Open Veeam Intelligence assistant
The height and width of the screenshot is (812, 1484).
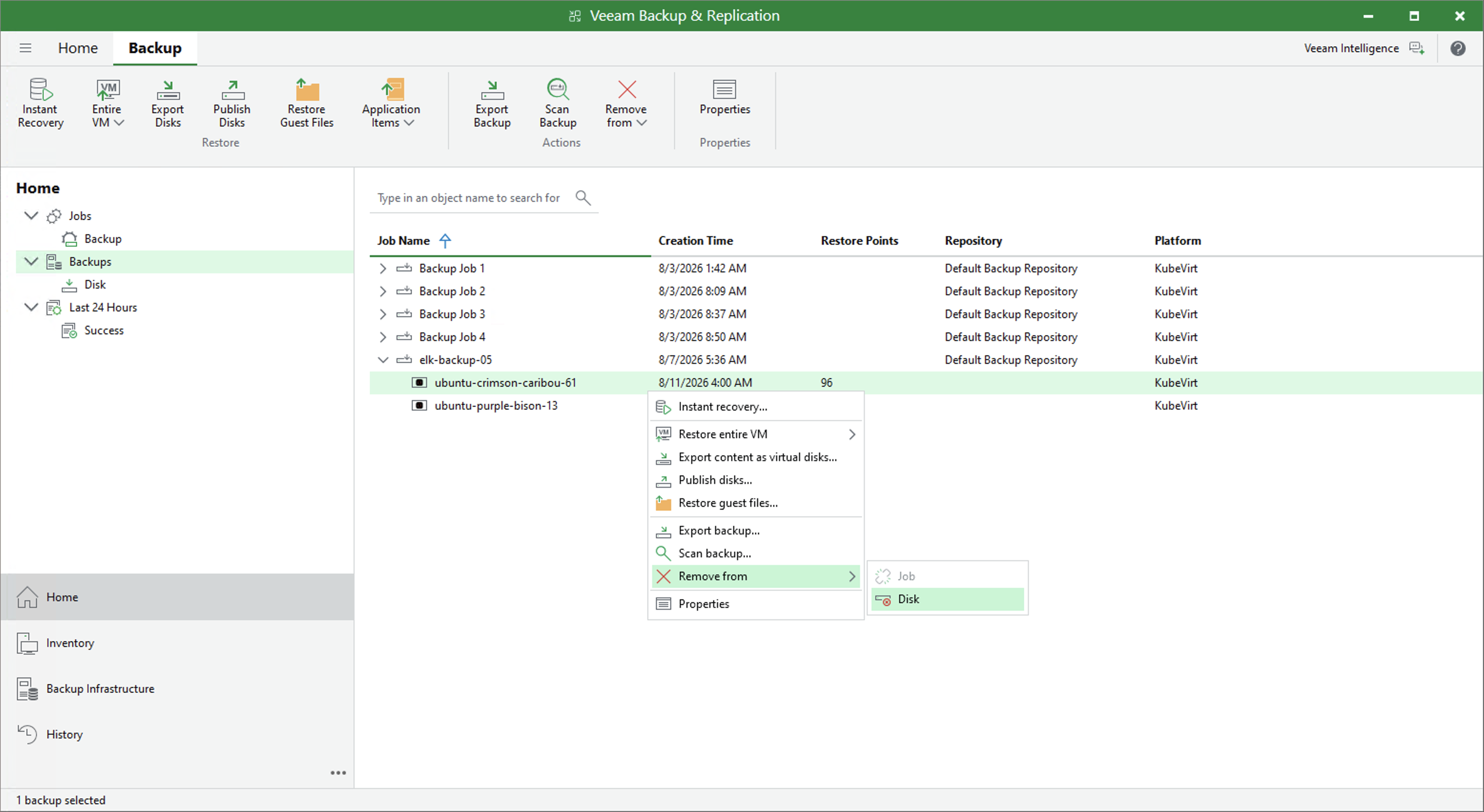1364,48
